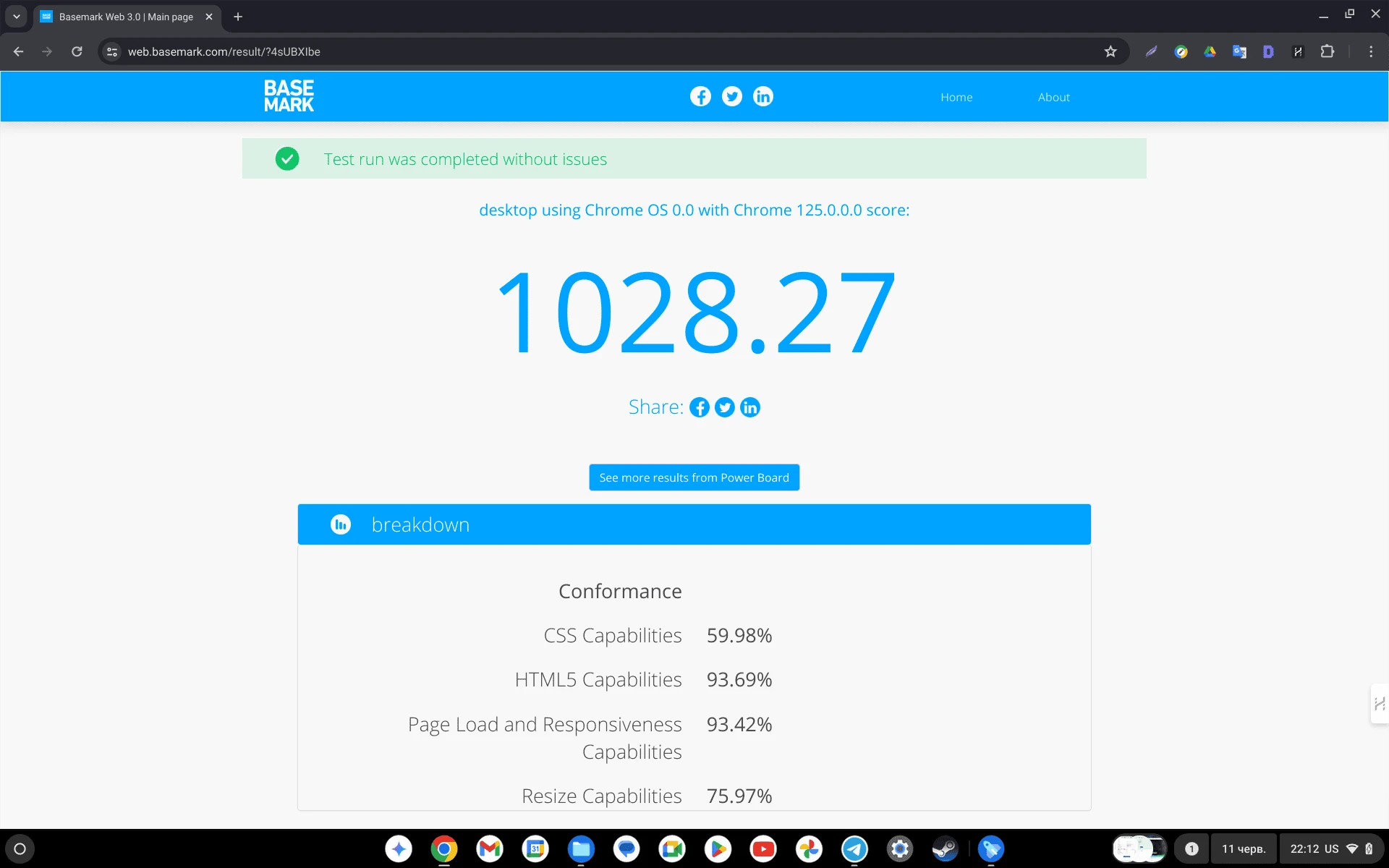Close the Basemark Web 3.0 tab
1389x868 pixels.
(208, 17)
